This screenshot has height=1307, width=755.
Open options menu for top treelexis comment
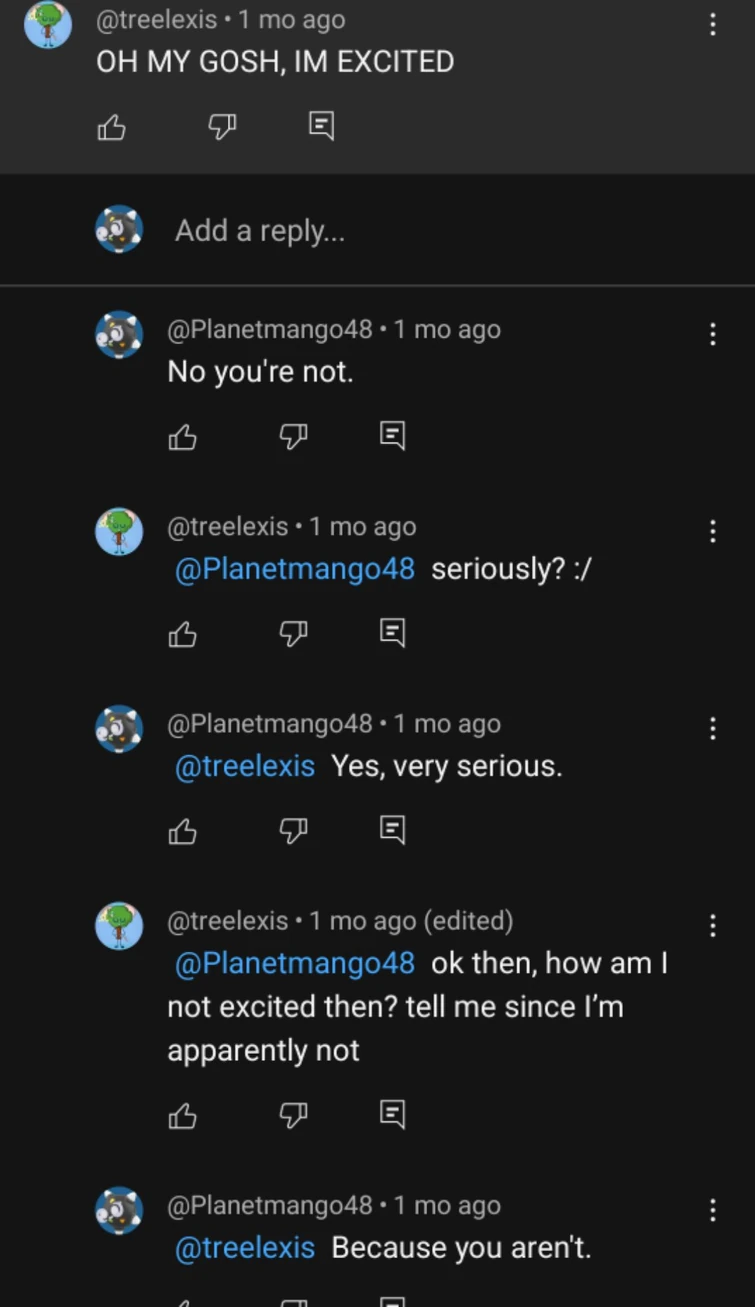click(x=712, y=25)
